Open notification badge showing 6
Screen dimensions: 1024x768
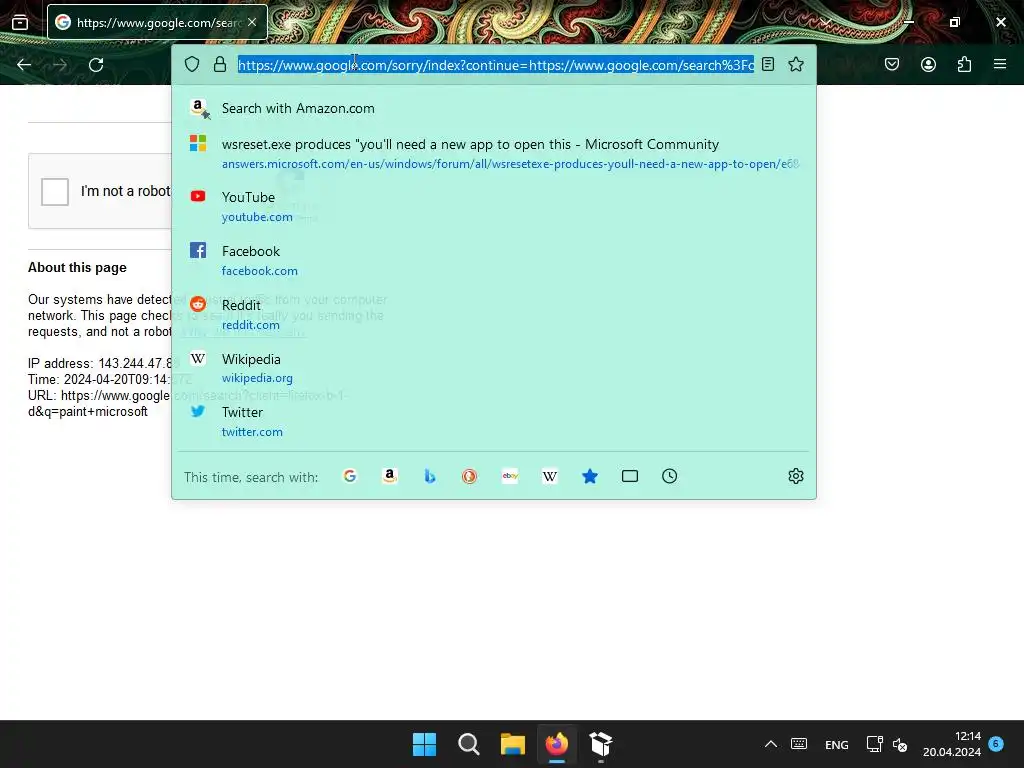tap(996, 743)
